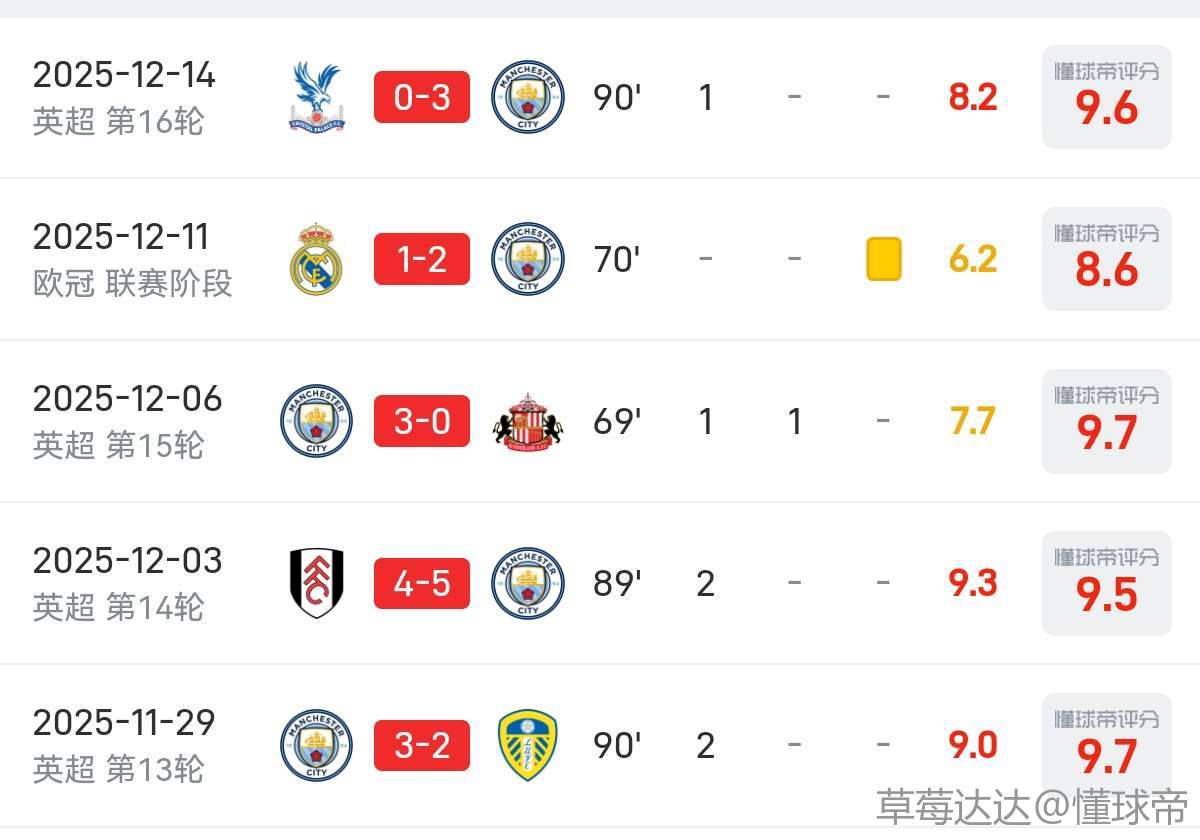Open the 懂球帝评分 9.5 rating box
The height and width of the screenshot is (840, 1200).
pyautogui.click(x=1106, y=583)
